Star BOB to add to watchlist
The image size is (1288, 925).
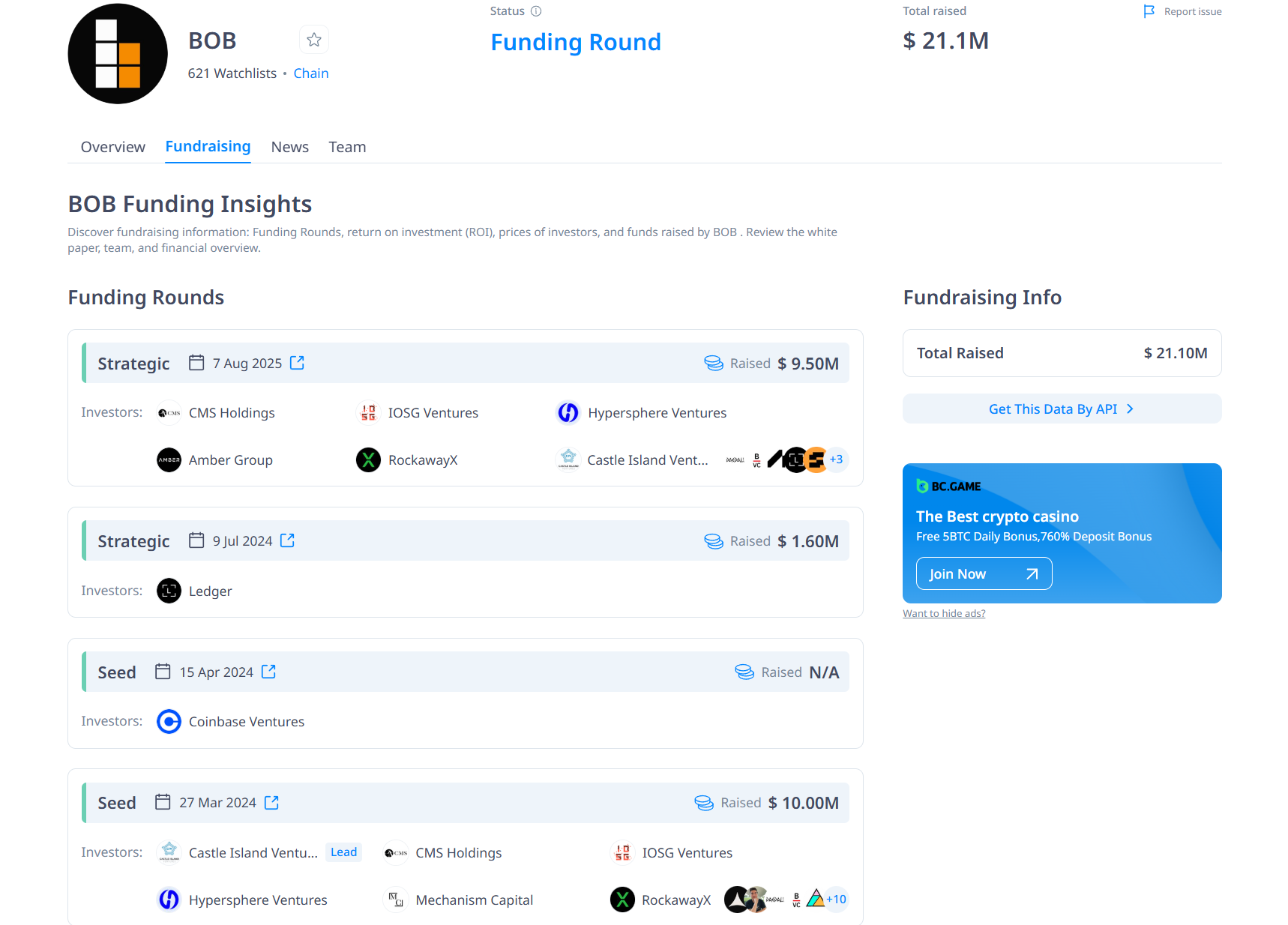coord(314,40)
